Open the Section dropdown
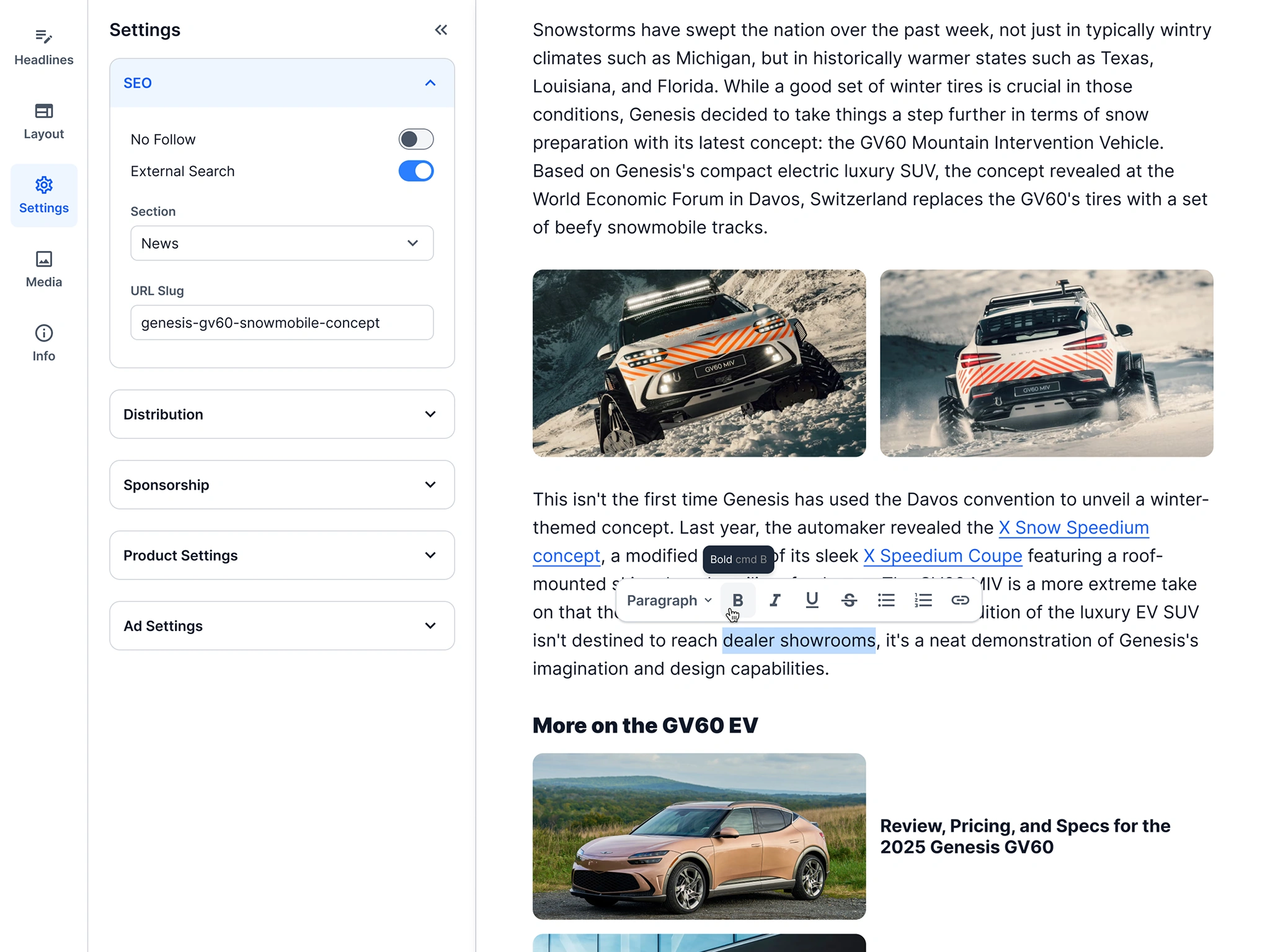The image size is (1270, 952). (x=282, y=243)
